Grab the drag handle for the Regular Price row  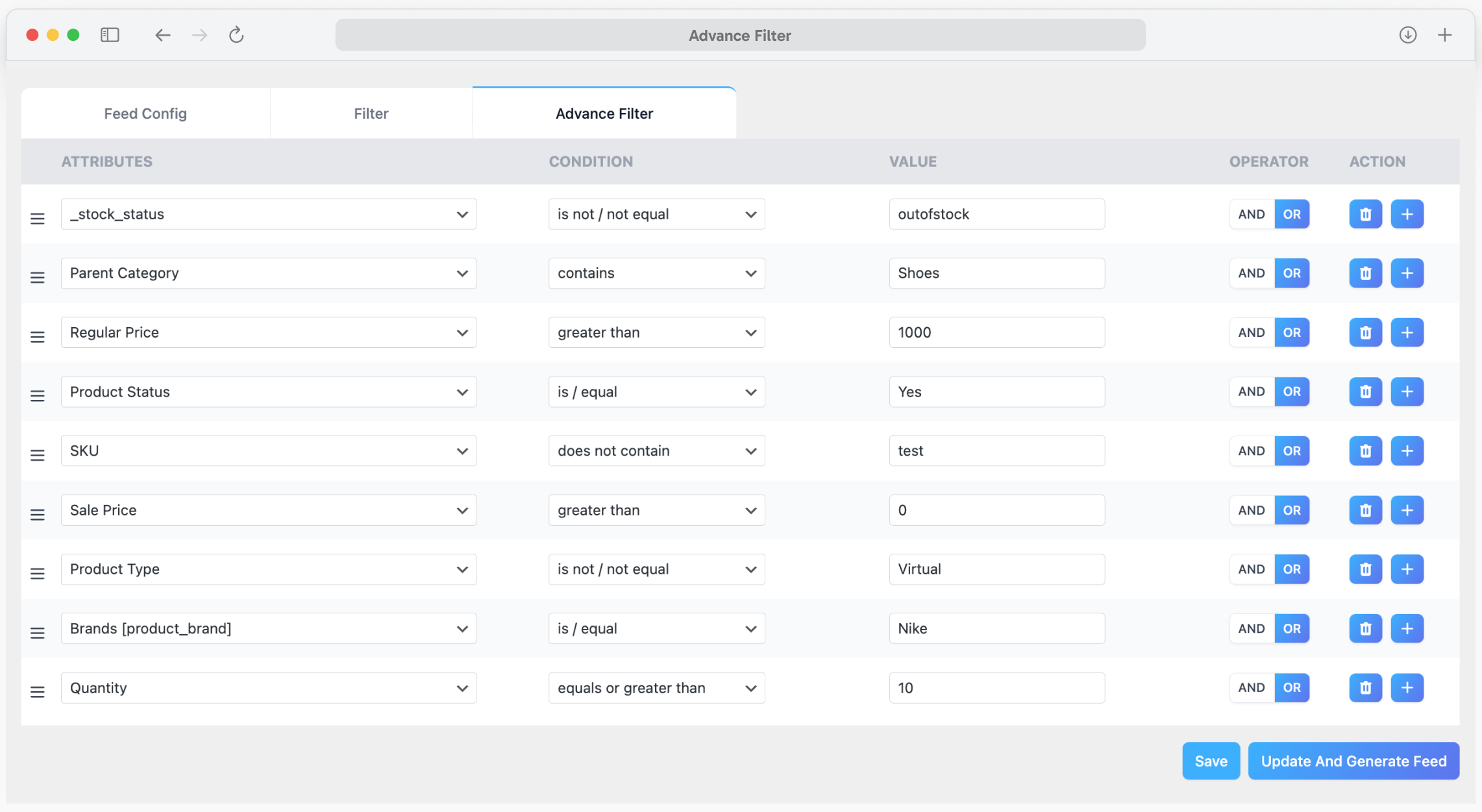[x=37, y=336]
